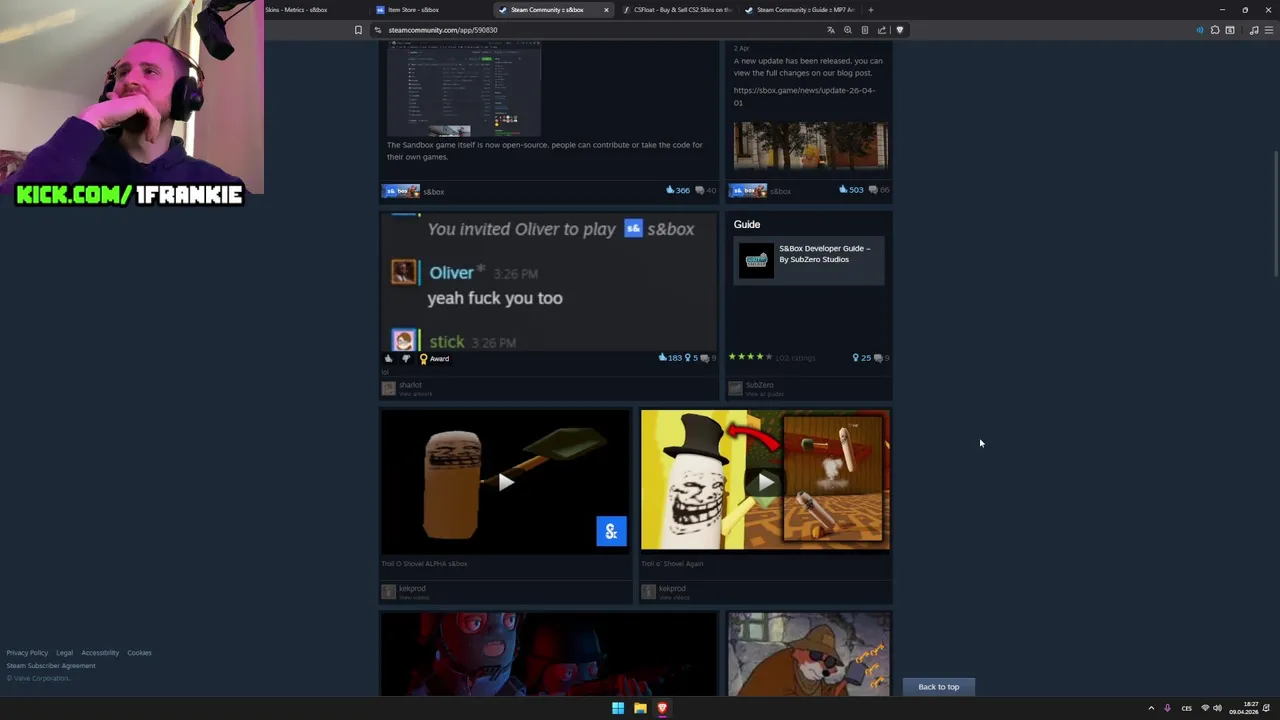This screenshot has width=1280, height=720.
Task: Open the Steam Subscriber Agreement link
Action: 51,666
